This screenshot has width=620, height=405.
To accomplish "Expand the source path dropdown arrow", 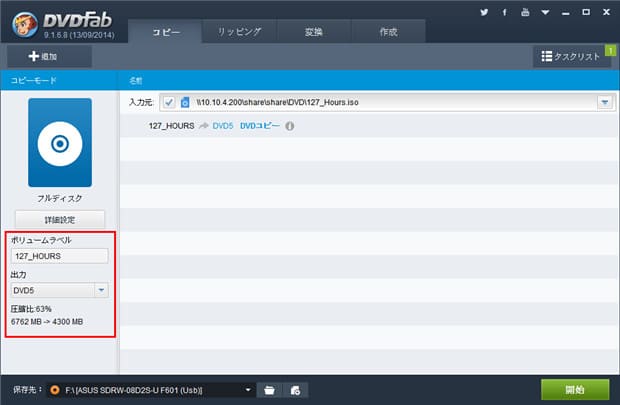I will pos(604,103).
